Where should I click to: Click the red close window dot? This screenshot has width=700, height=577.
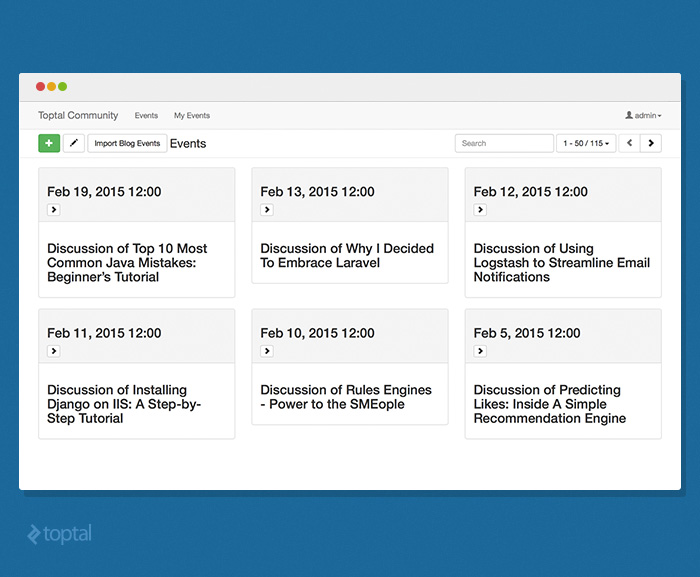[41, 87]
